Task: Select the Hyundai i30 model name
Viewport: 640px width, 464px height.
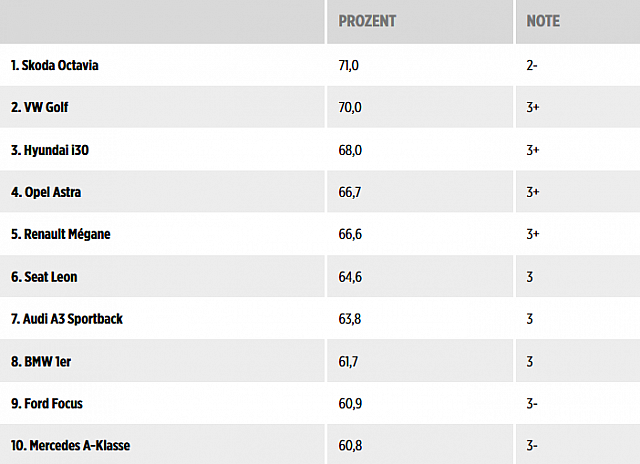Action: click(50, 150)
